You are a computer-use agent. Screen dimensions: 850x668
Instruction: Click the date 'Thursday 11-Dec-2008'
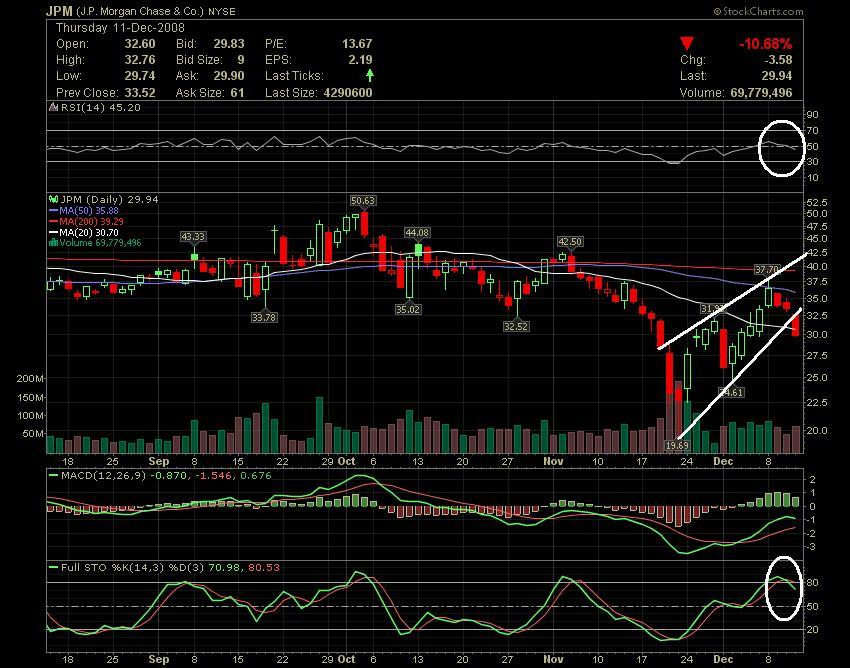pyautogui.click(x=120, y=28)
